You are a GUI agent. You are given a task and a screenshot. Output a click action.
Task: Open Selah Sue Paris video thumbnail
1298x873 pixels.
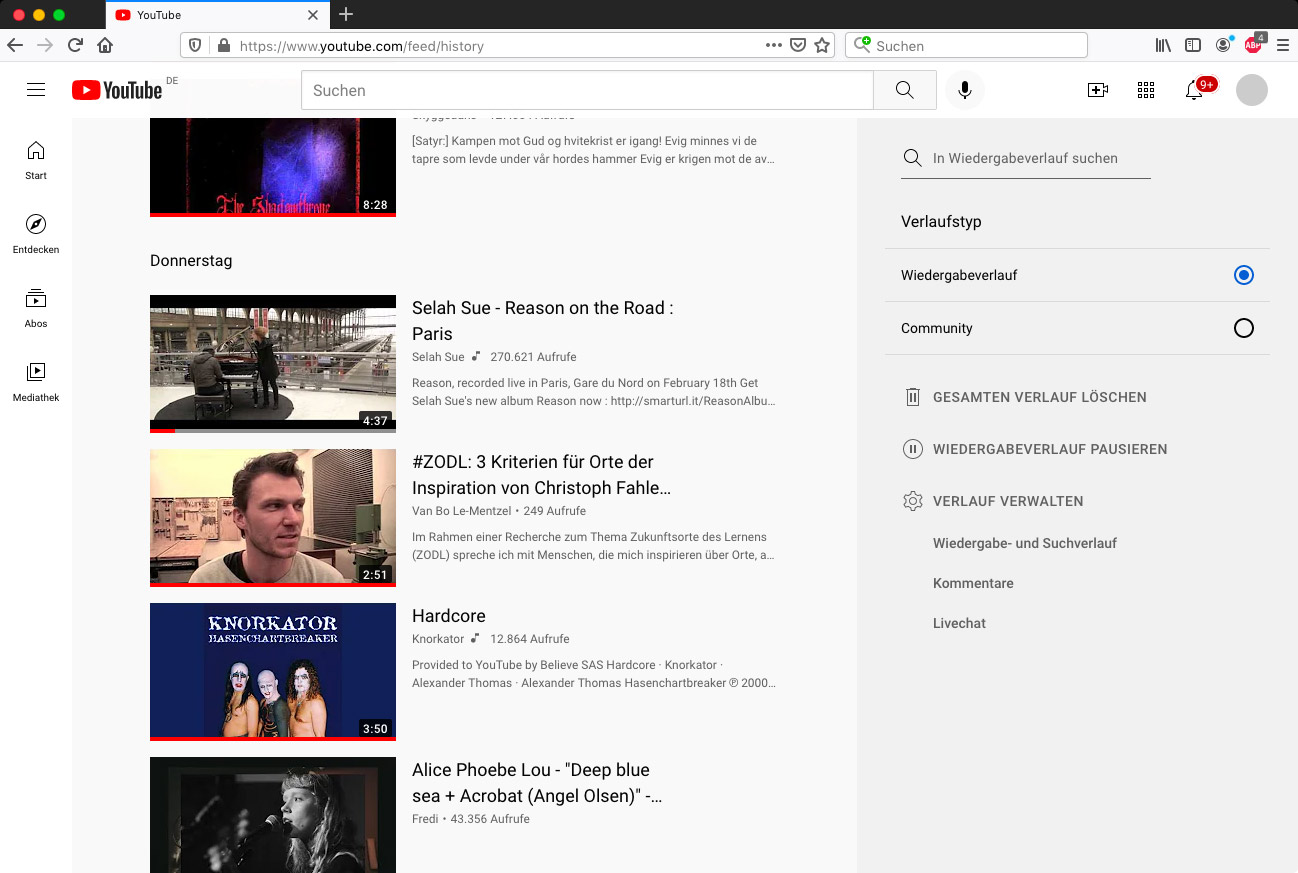click(x=273, y=363)
